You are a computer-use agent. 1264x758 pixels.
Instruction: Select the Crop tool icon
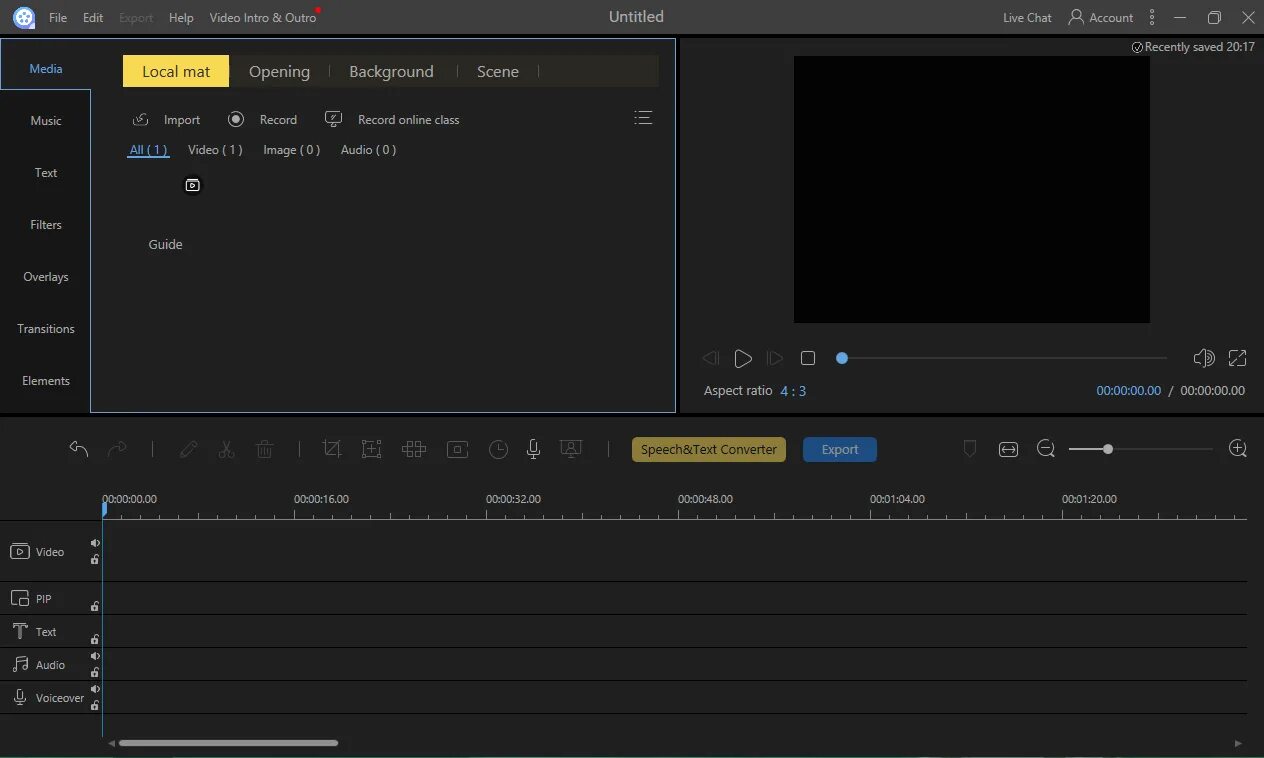pyautogui.click(x=332, y=450)
